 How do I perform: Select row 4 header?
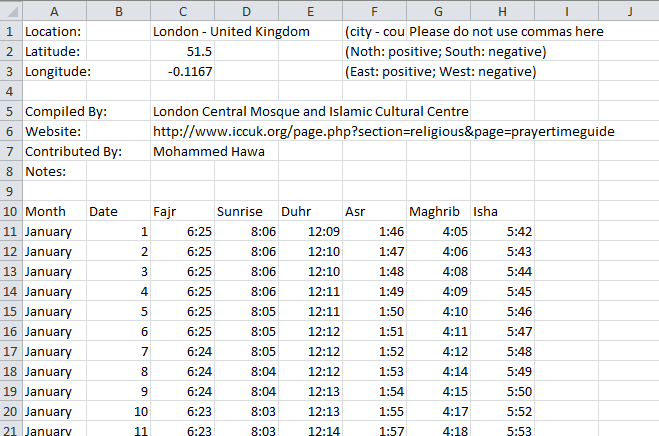pos(11,91)
